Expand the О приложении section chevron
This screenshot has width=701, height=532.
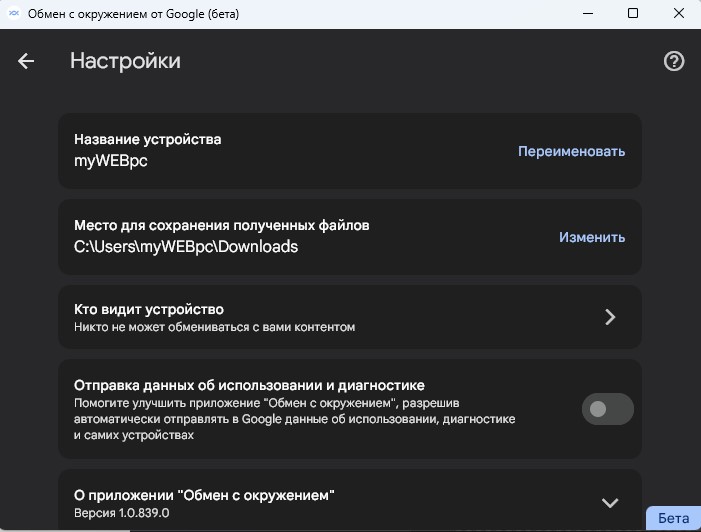(x=610, y=503)
